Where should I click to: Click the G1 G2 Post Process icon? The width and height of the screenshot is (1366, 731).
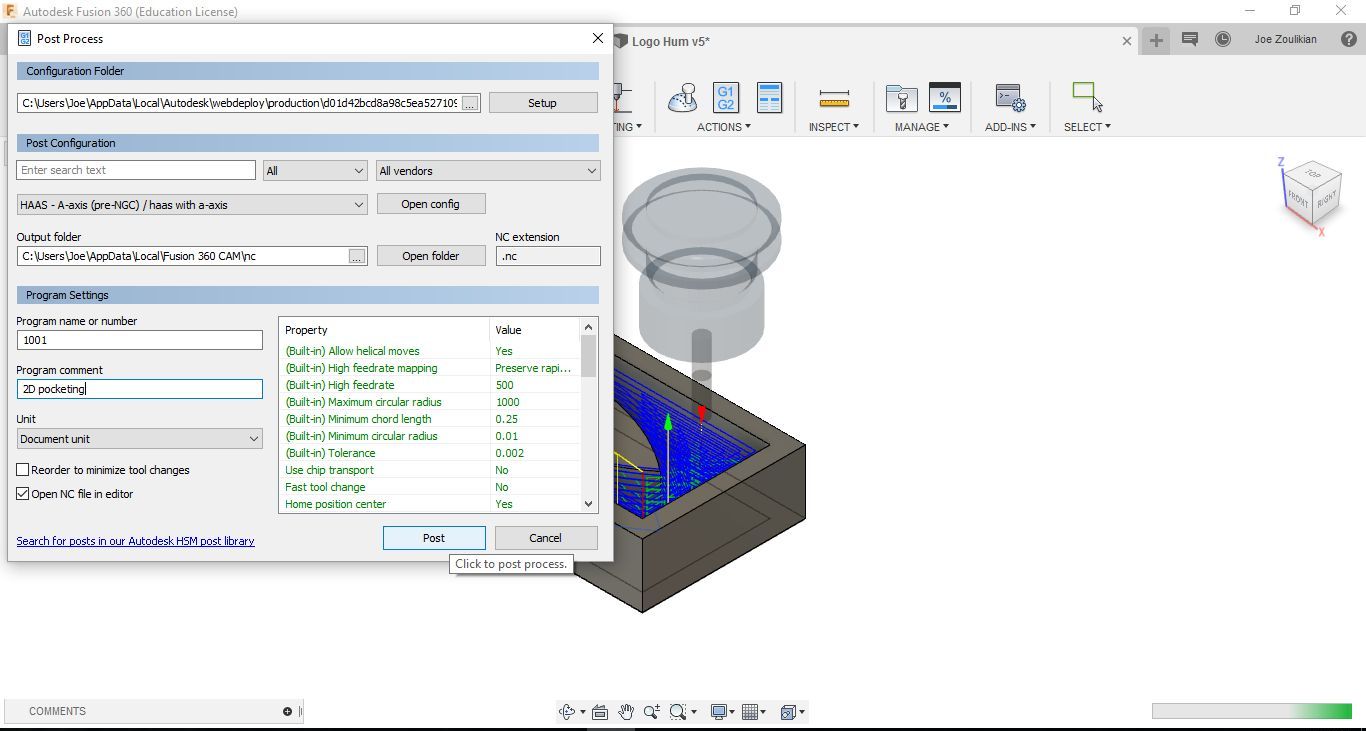coord(726,98)
